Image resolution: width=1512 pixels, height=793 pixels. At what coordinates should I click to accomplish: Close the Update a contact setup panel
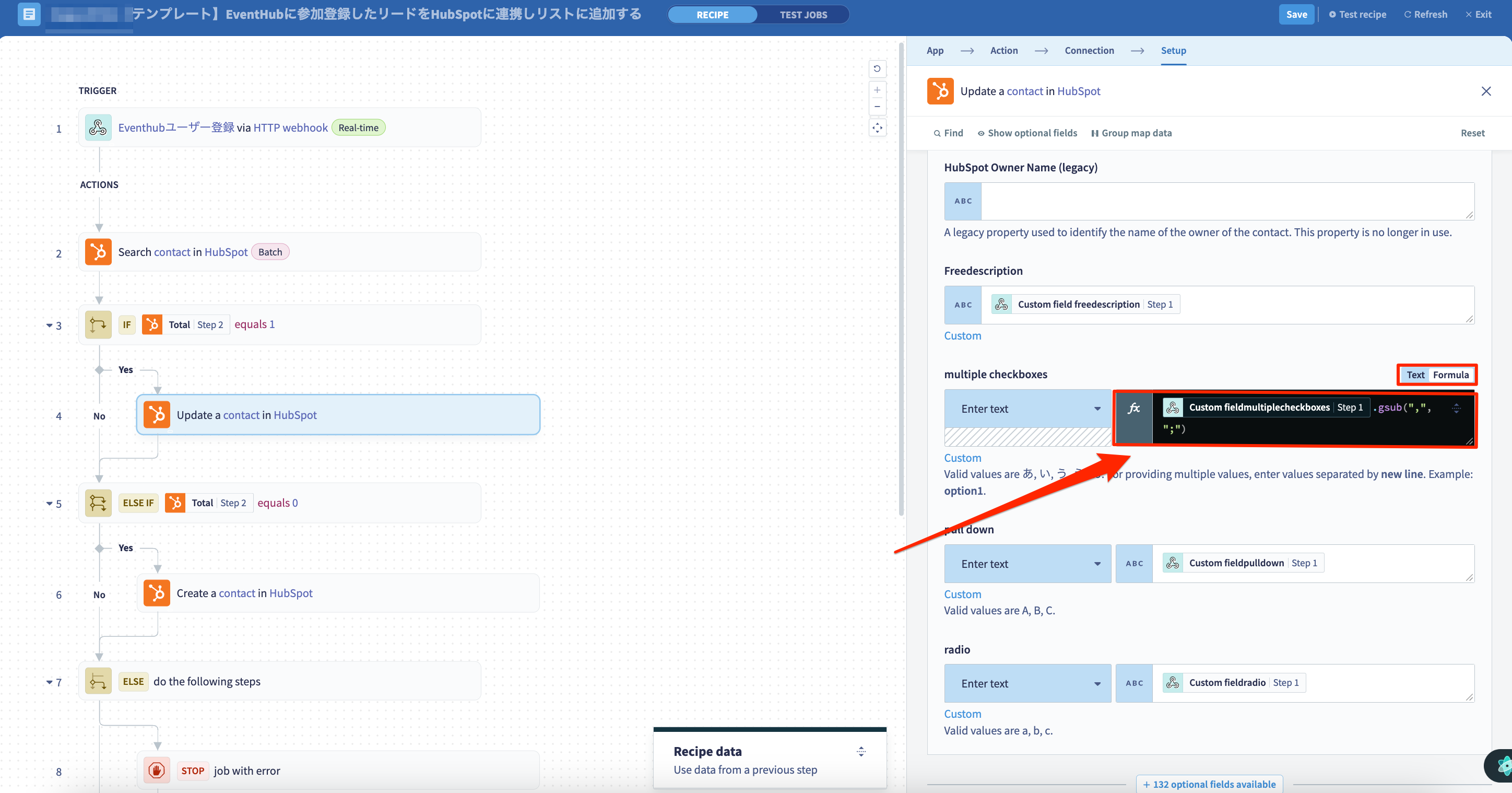click(1486, 91)
